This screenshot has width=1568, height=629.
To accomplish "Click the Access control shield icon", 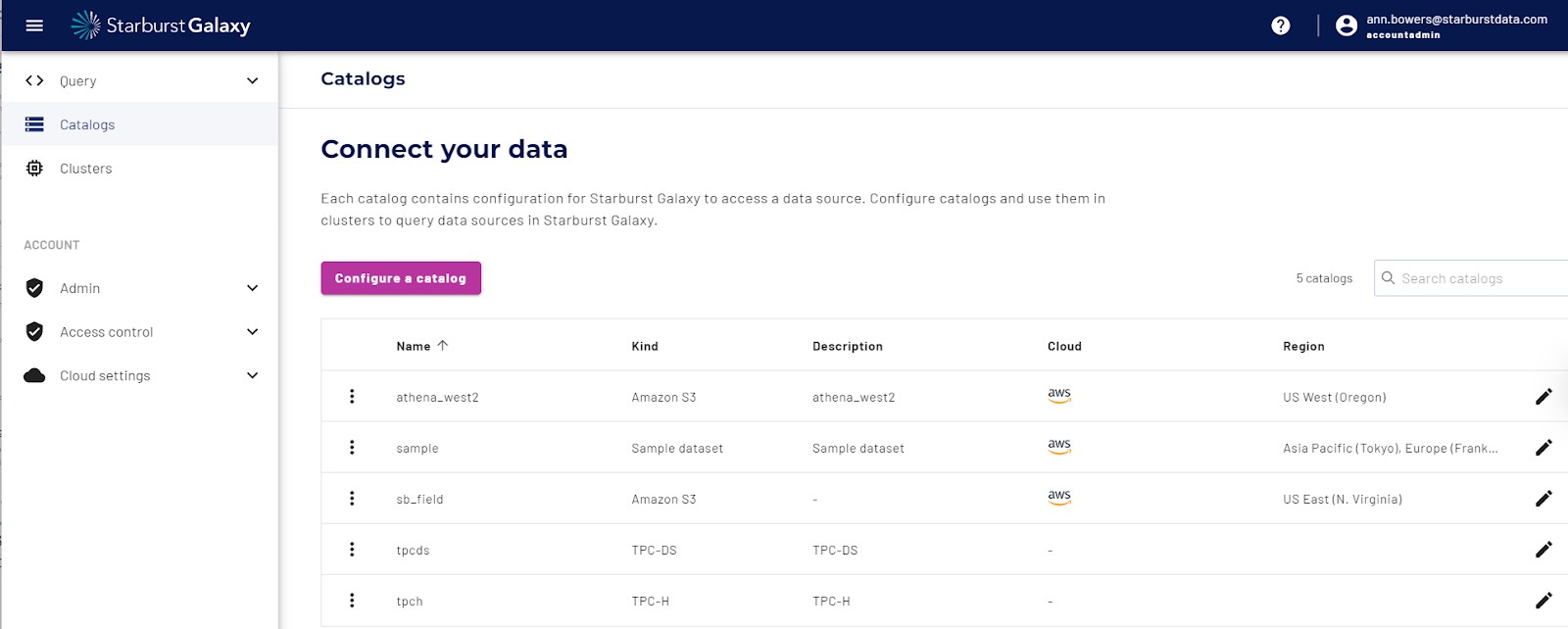I will click(x=34, y=332).
